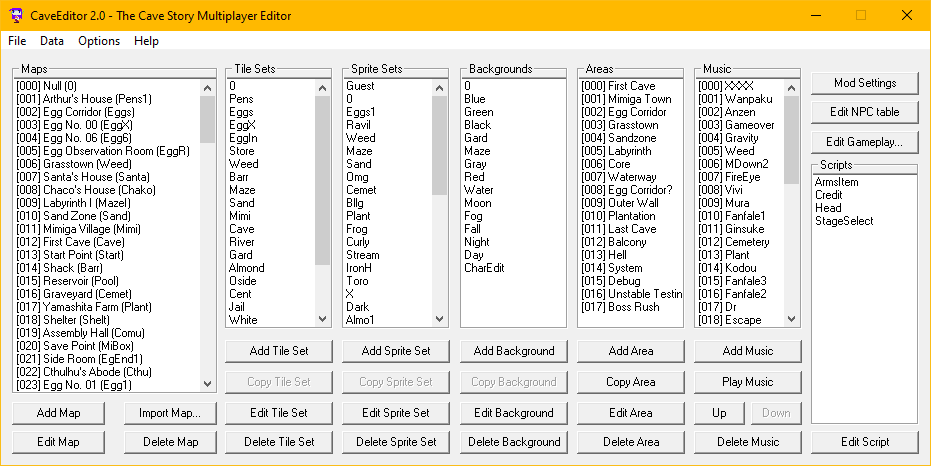Viewport: 931px width, 466px height.
Task: Click Add Sprite Set button
Action: (x=396, y=351)
